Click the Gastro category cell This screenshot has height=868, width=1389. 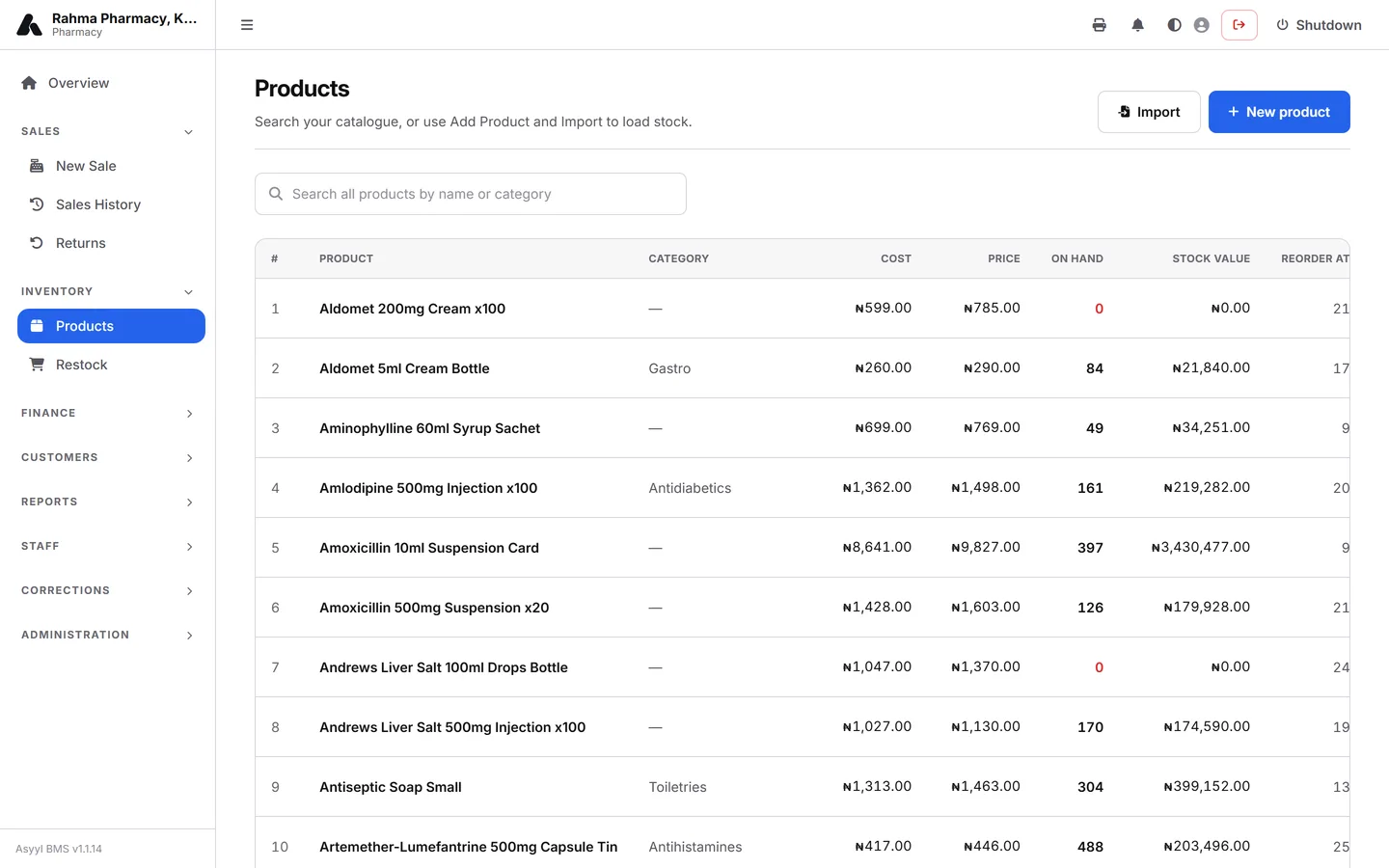pyautogui.click(x=669, y=368)
